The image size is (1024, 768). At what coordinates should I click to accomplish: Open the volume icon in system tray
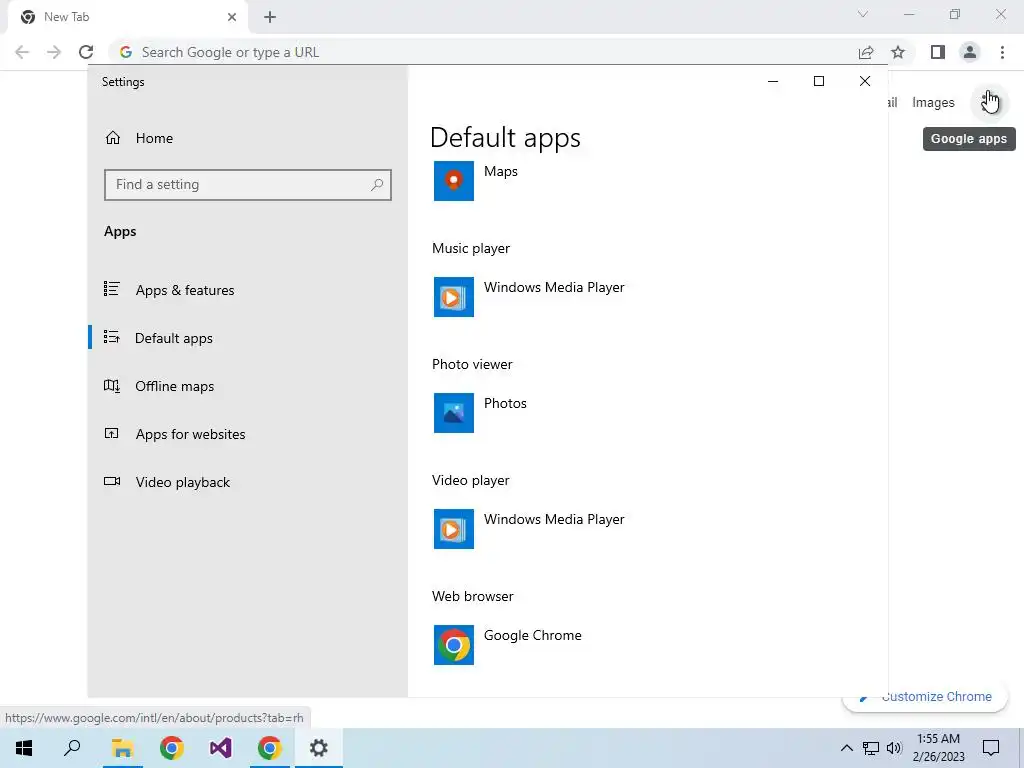coord(894,748)
